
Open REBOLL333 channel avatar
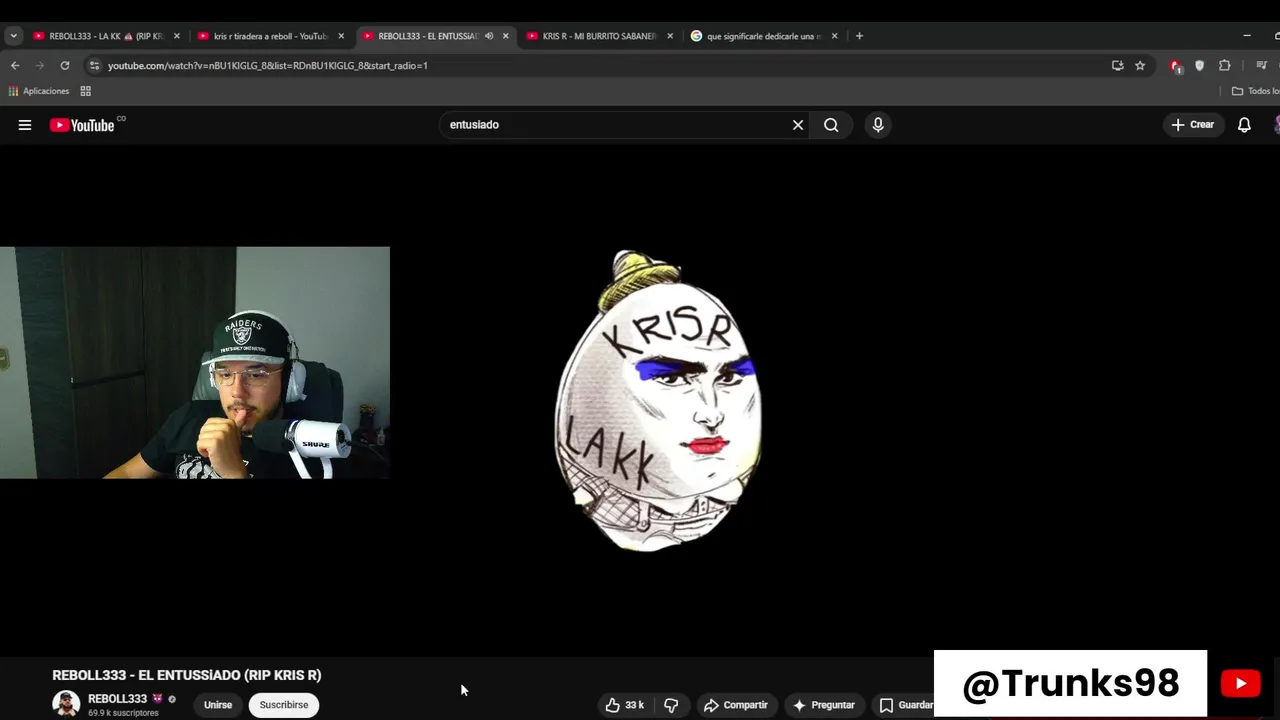pyautogui.click(x=66, y=704)
